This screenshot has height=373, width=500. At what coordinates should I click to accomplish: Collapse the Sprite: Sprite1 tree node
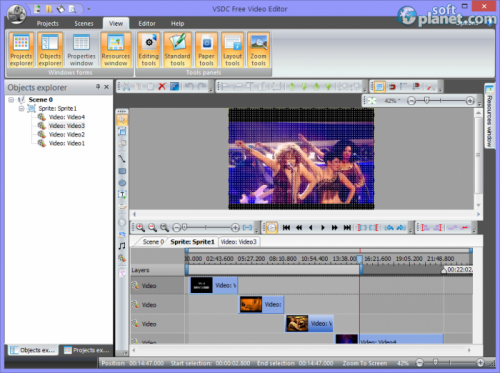click(x=21, y=108)
